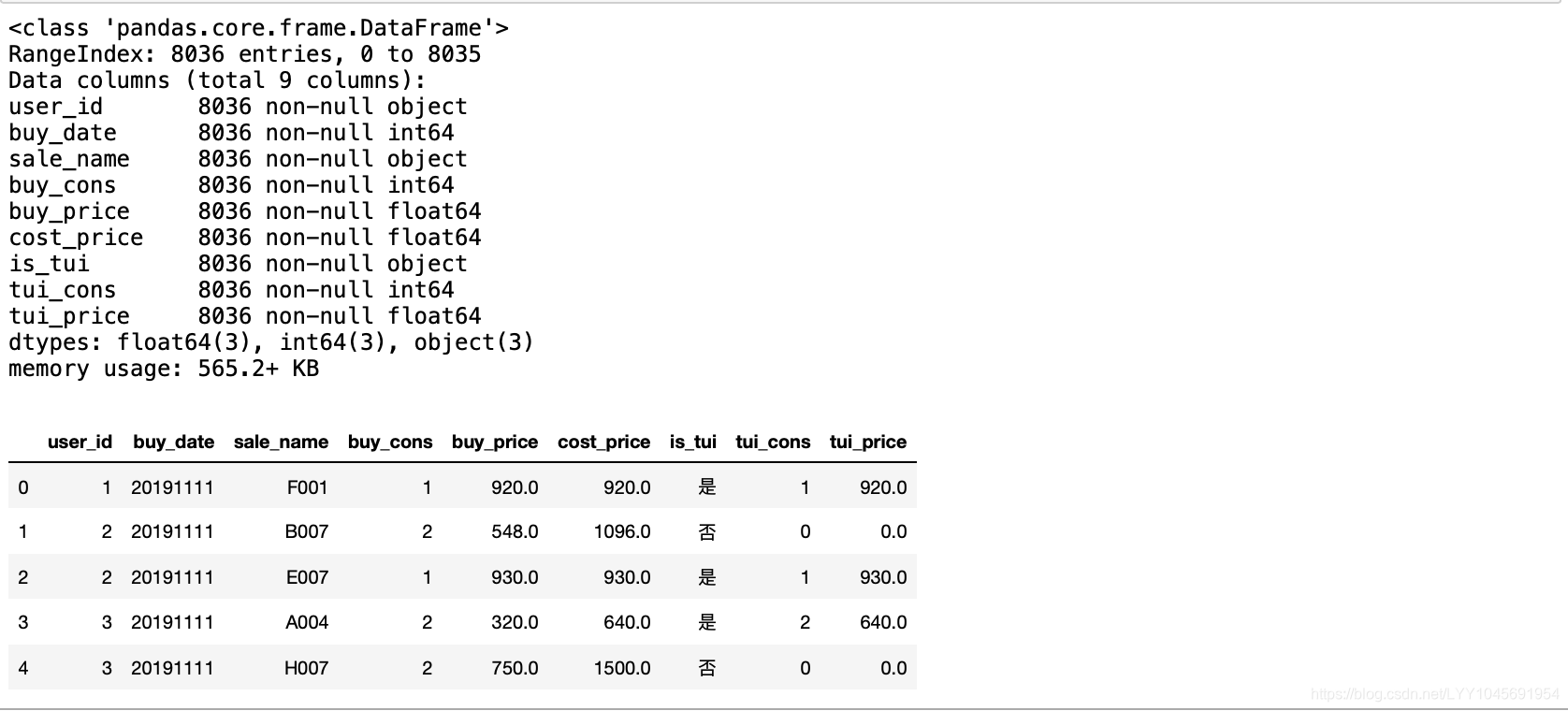Click cost_price value 640.0
The height and width of the screenshot is (711, 1568).
[627, 622]
